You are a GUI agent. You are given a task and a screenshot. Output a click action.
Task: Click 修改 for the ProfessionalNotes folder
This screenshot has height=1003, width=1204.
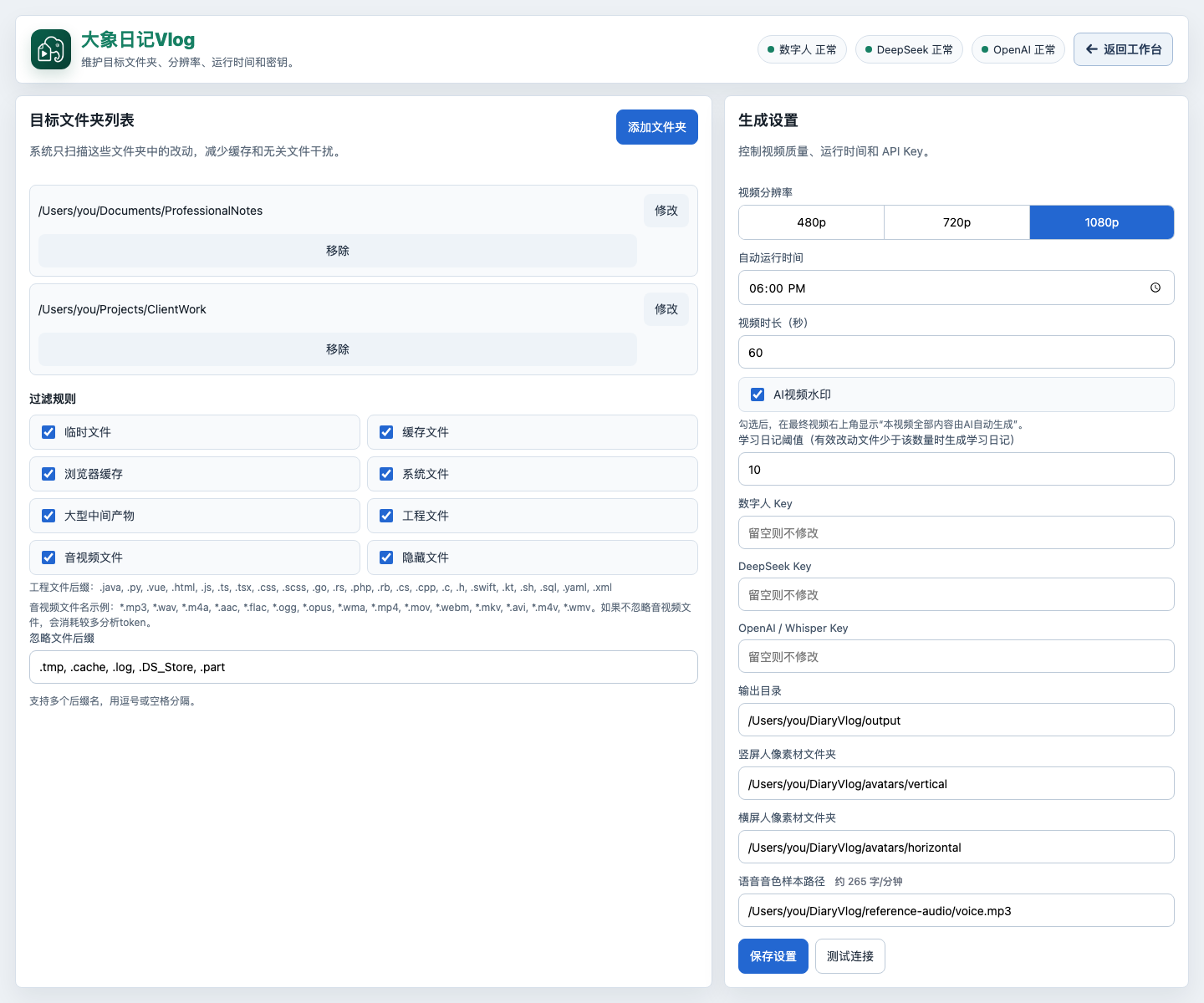tap(666, 211)
